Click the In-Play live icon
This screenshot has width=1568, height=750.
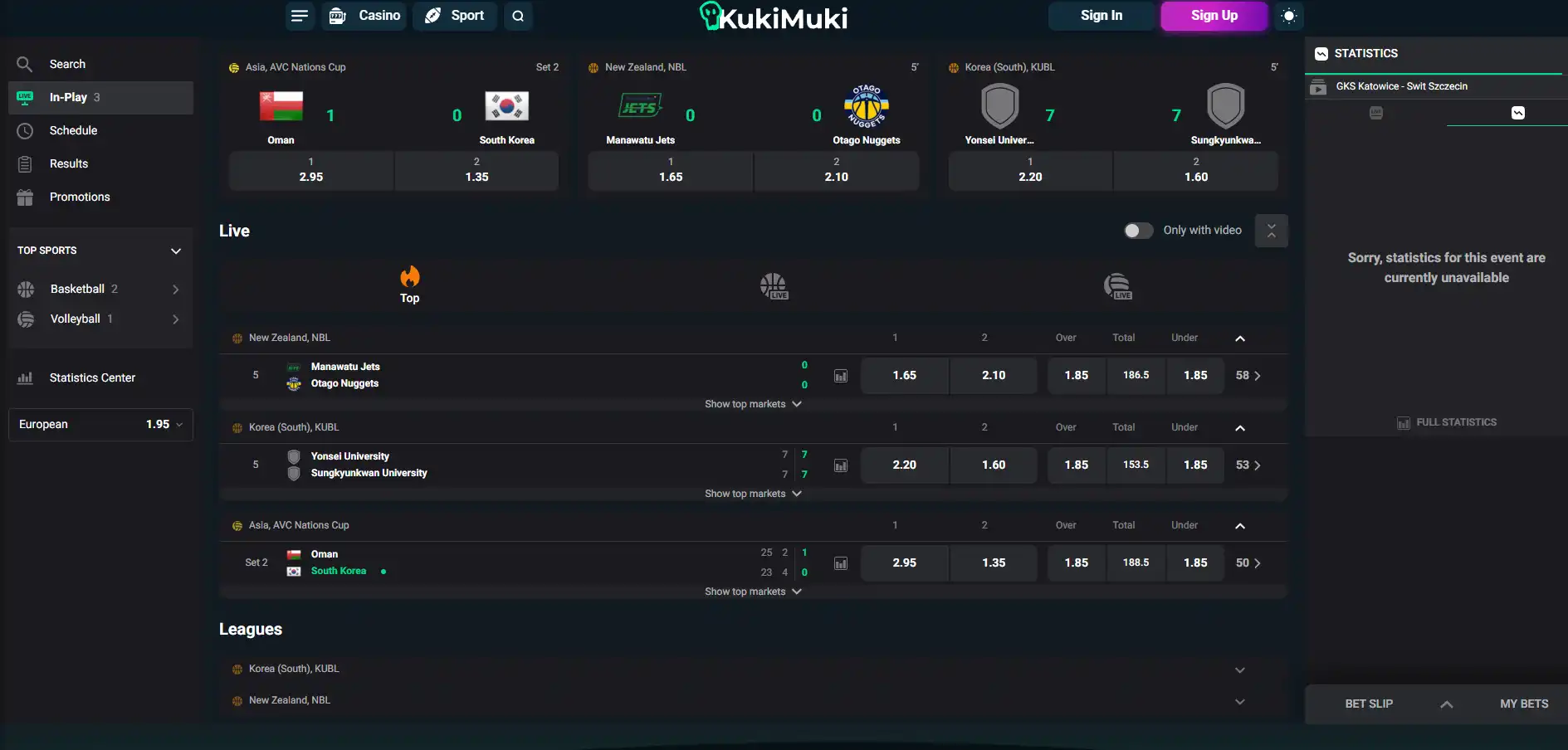tap(25, 98)
